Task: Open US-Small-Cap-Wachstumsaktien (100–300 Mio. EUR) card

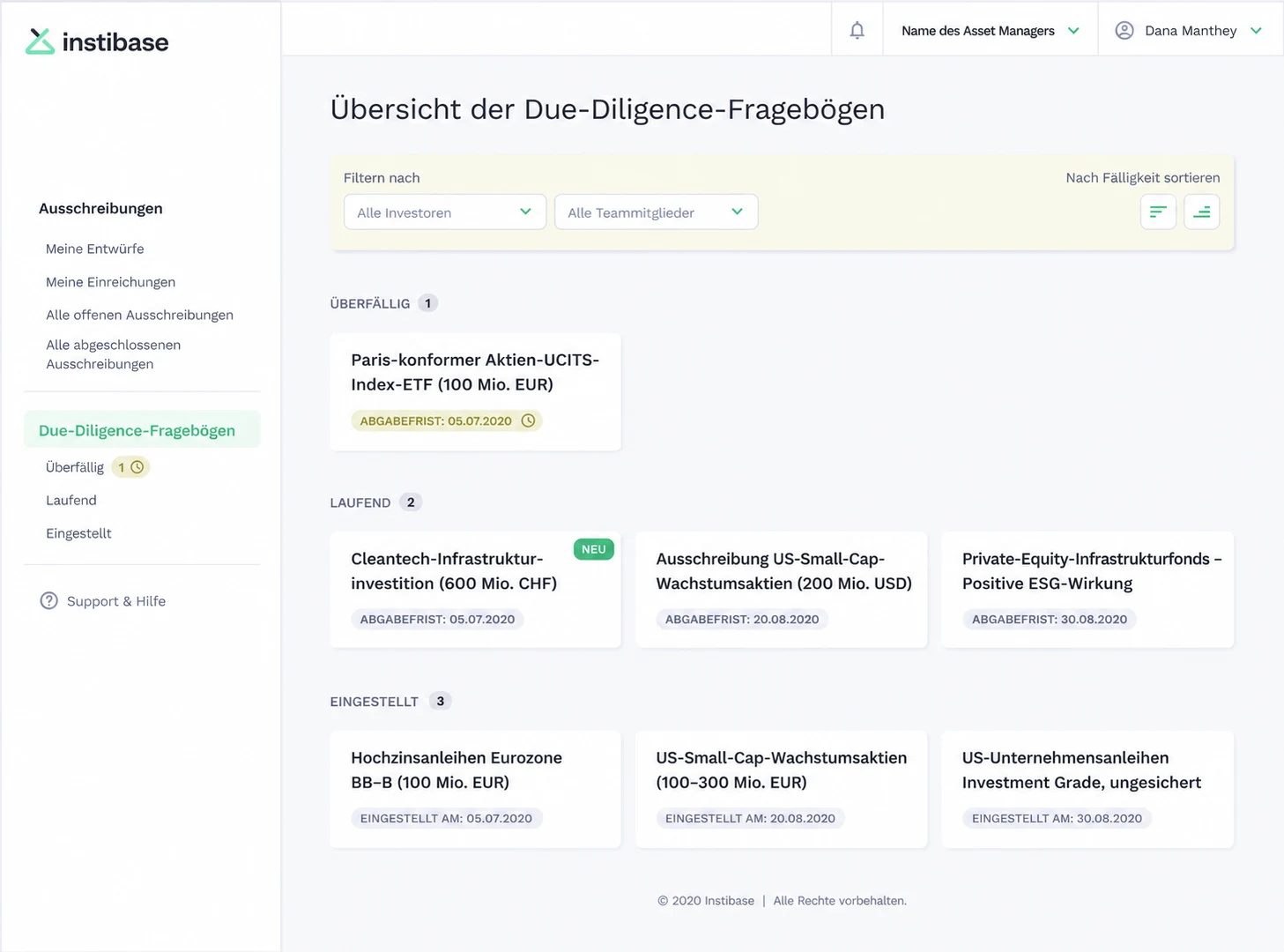Action: [x=781, y=789]
